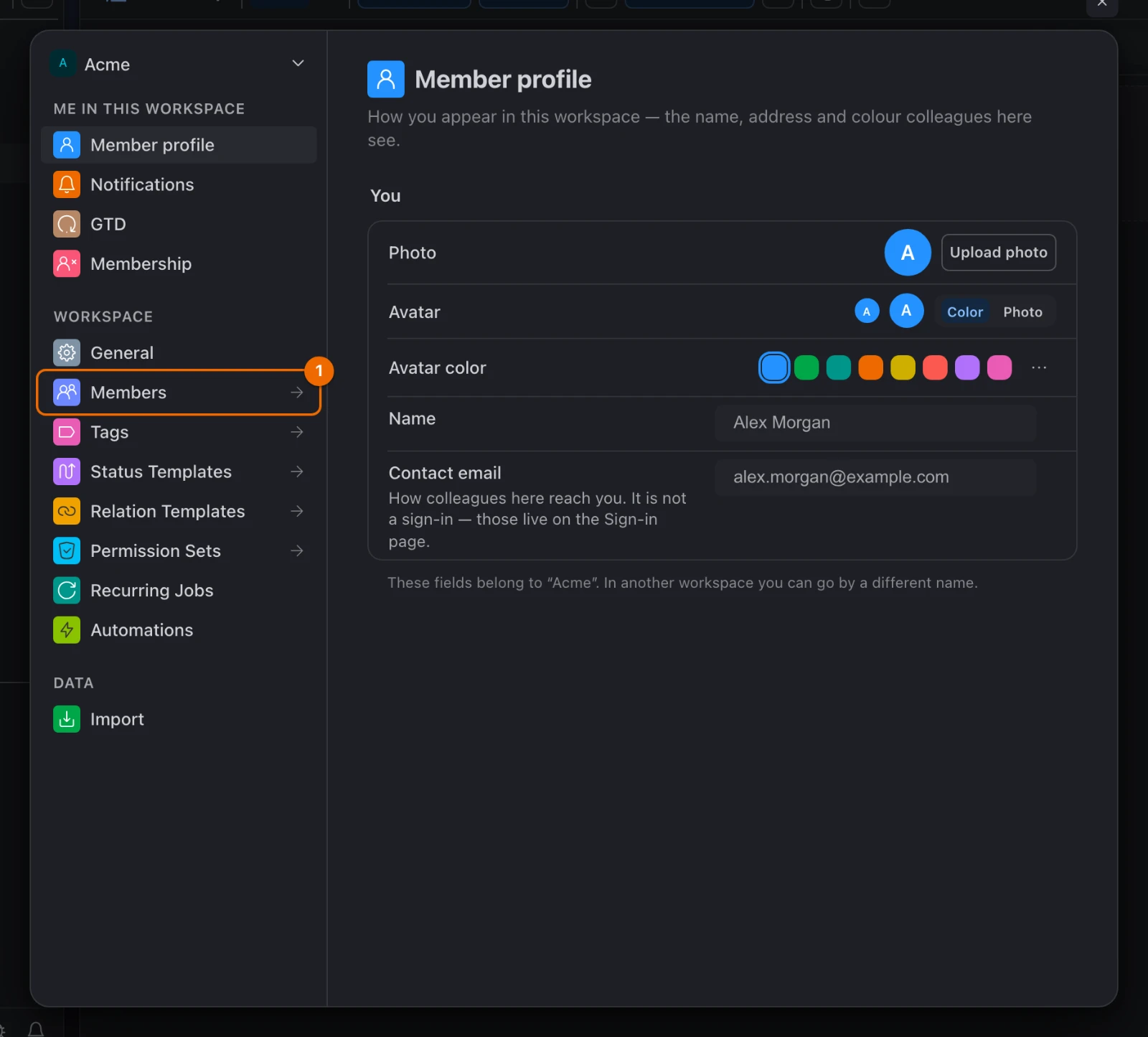
Task: Open General gear icon
Action: coord(67,352)
